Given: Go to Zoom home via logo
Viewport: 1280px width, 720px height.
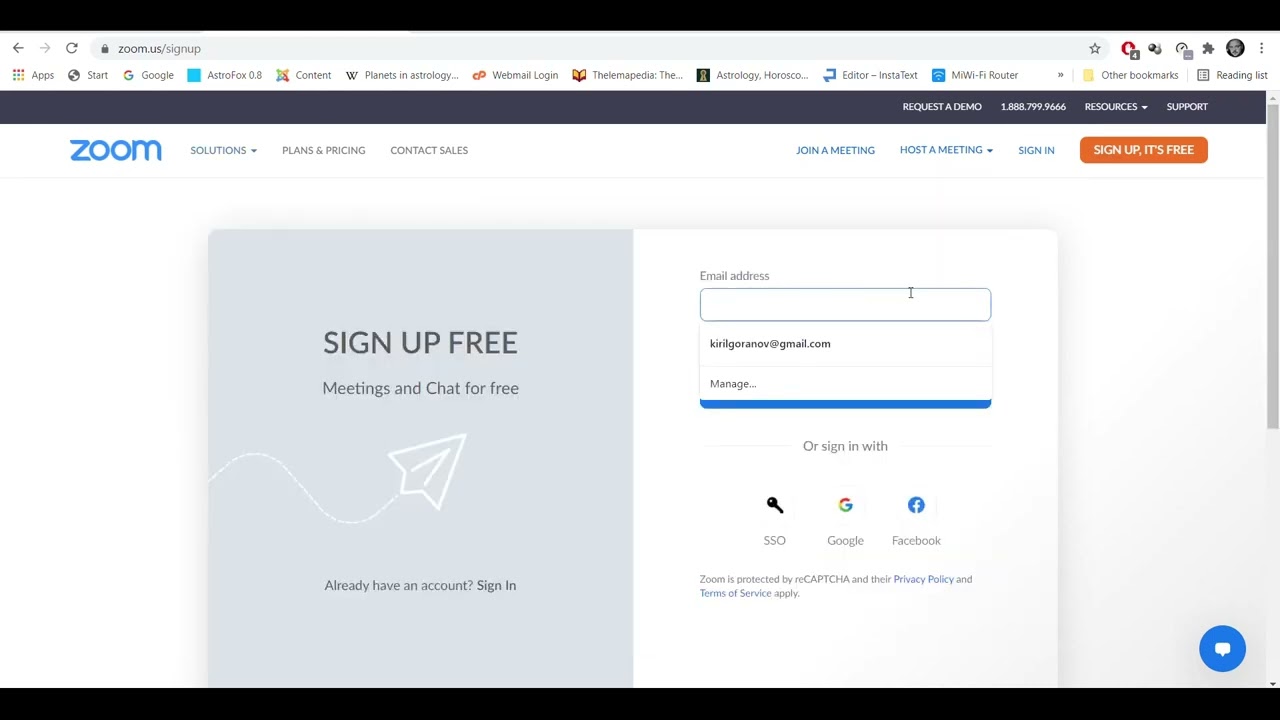Looking at the screenshot, I should pyautogui.click(x=116, y=150).
